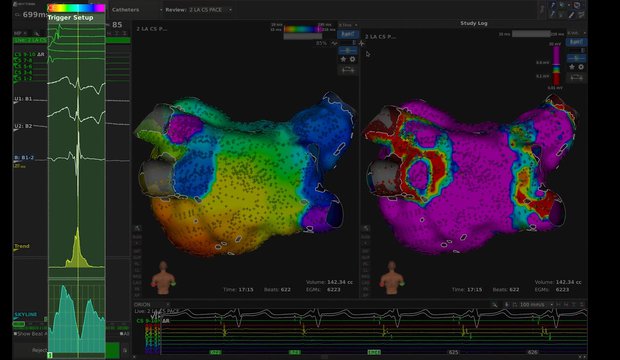Click the pencil tool icon in the top-right toolbar

(571, 15)
